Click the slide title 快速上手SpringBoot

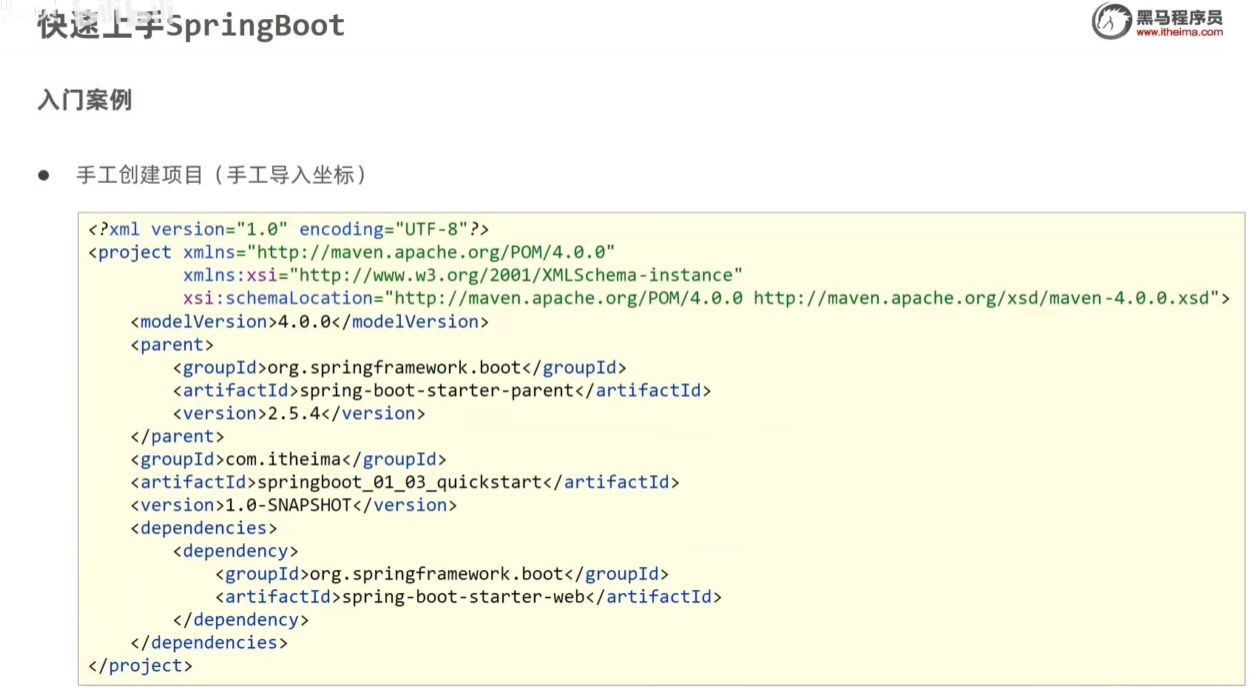(x=191, y=25)
